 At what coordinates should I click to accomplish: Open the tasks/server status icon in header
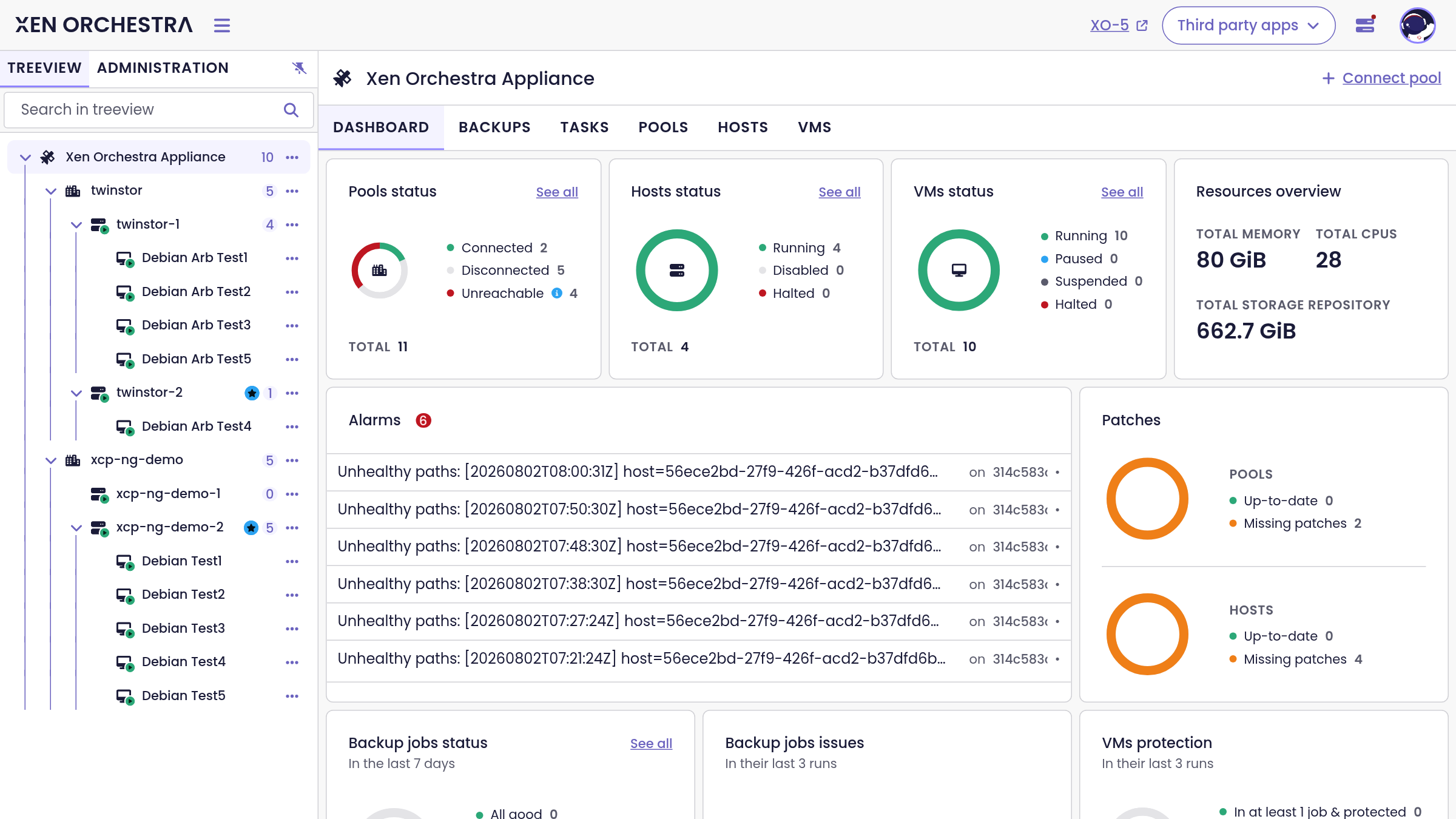pyautogui.click(x=1366, y=24)
